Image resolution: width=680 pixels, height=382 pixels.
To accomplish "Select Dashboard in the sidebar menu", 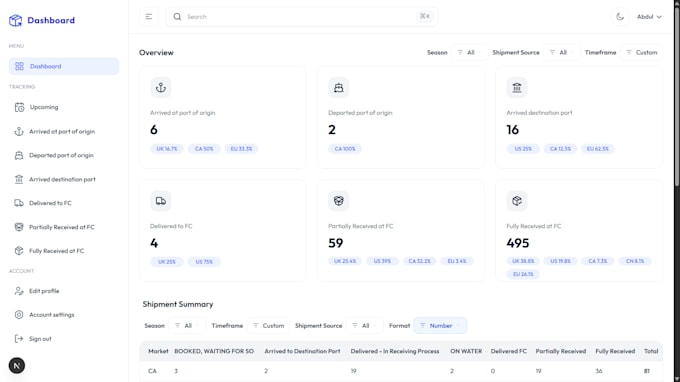I will [x=64, y=66].
